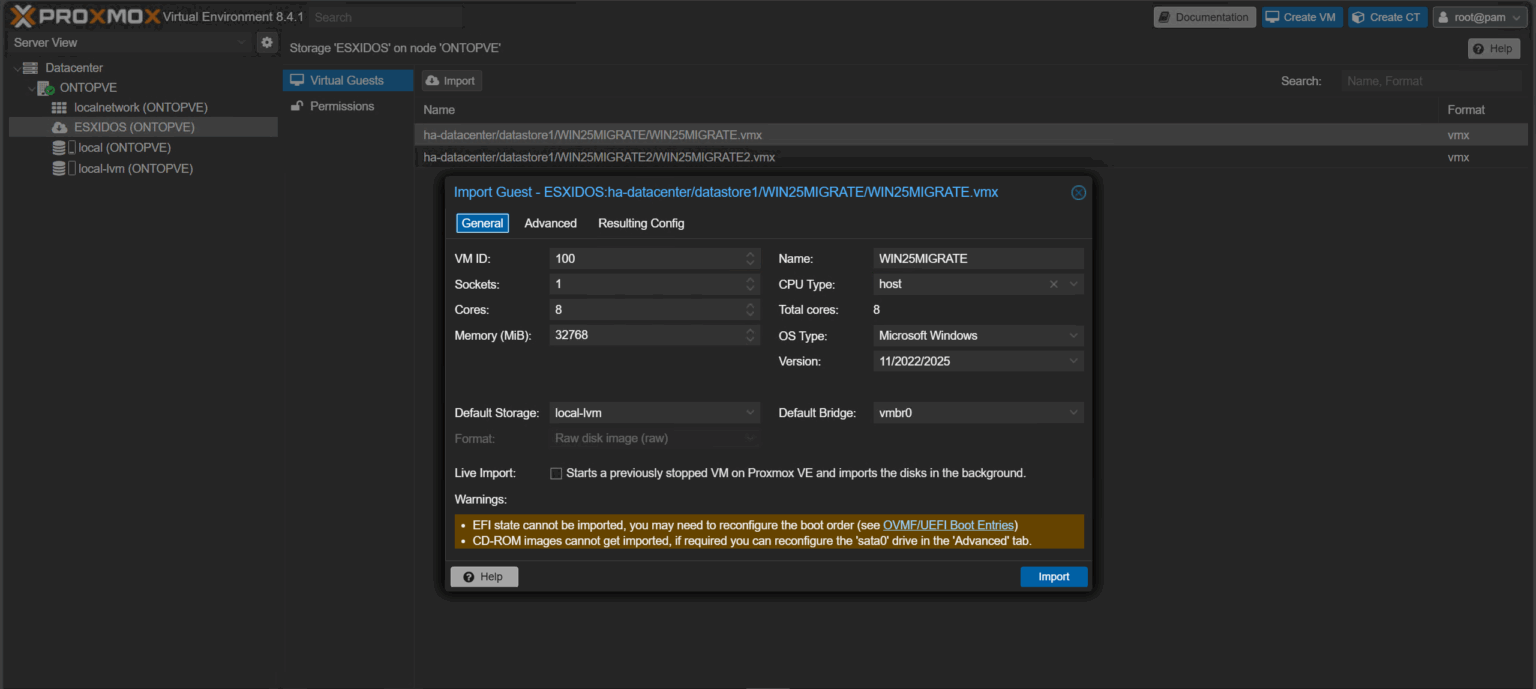Enable the Live Import checkbox
Viewport: 1536px width, 689px height.
556,473
